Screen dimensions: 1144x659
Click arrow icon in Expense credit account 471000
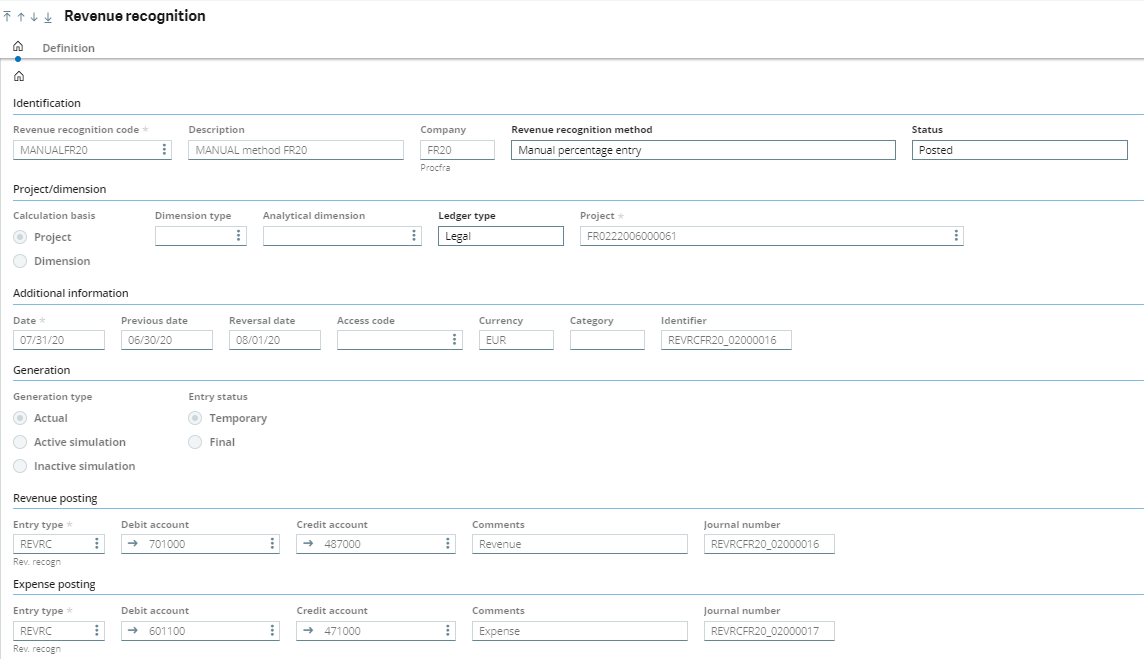(x=309, y=631)
